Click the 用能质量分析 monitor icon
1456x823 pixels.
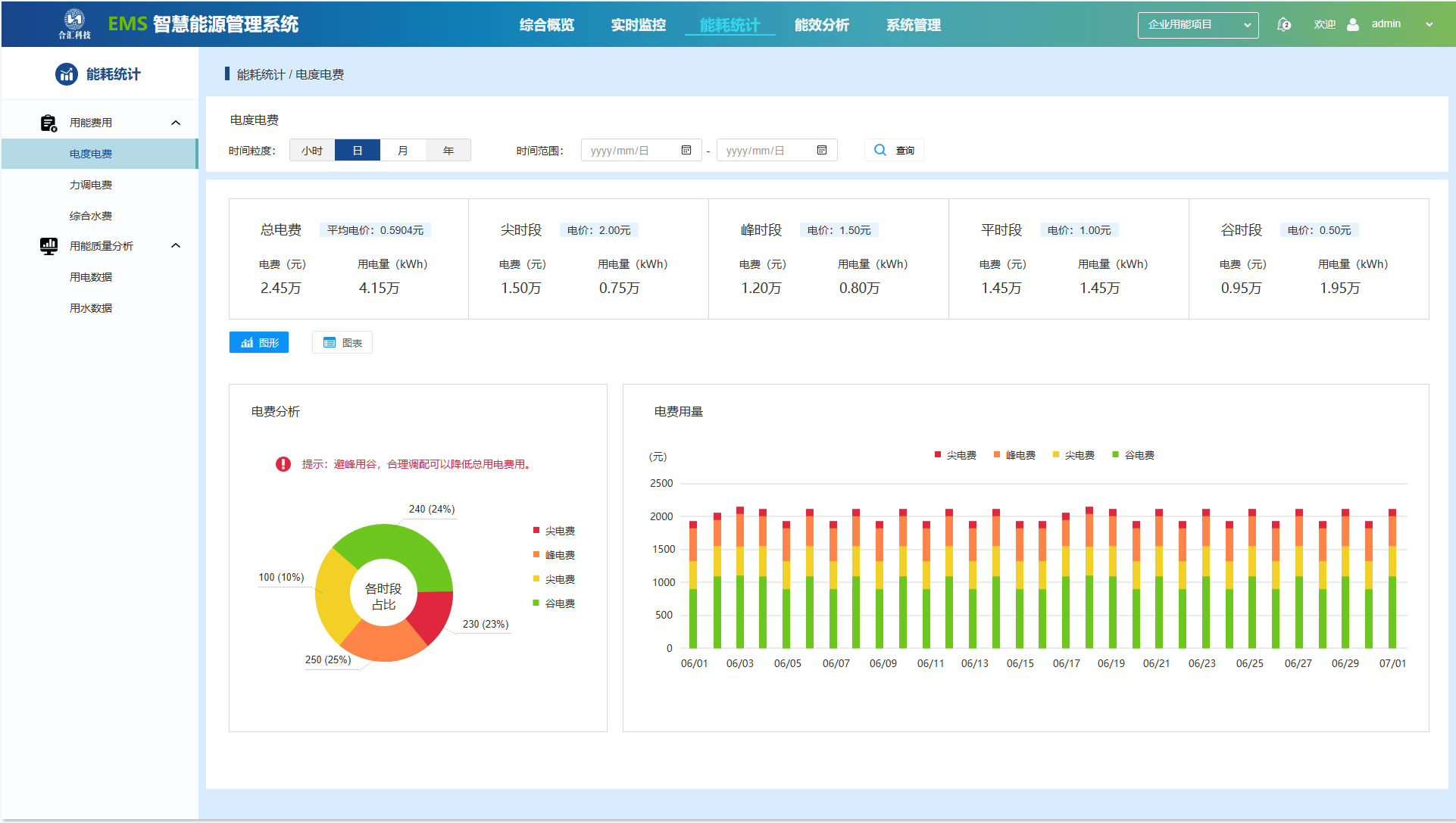48,246
